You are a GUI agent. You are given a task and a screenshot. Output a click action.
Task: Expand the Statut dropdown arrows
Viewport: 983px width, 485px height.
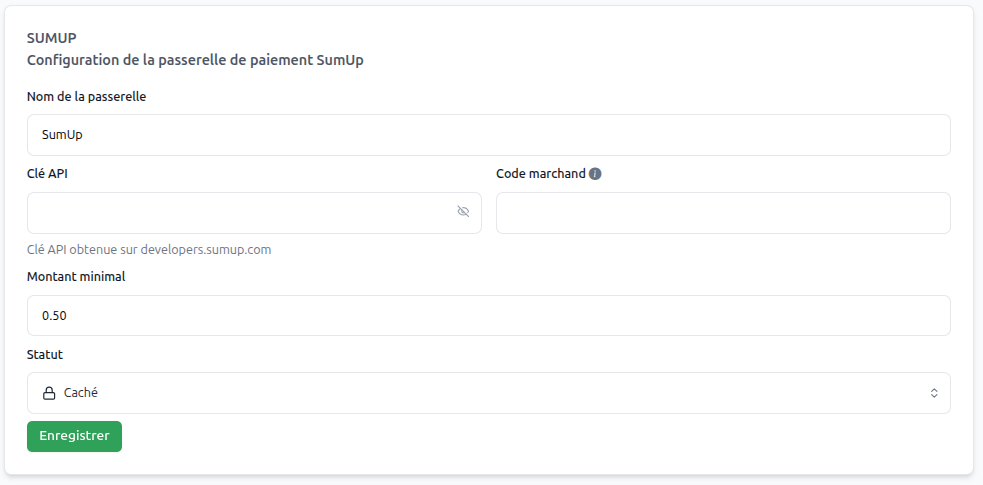pyautogui.click(x=934, y=393)
